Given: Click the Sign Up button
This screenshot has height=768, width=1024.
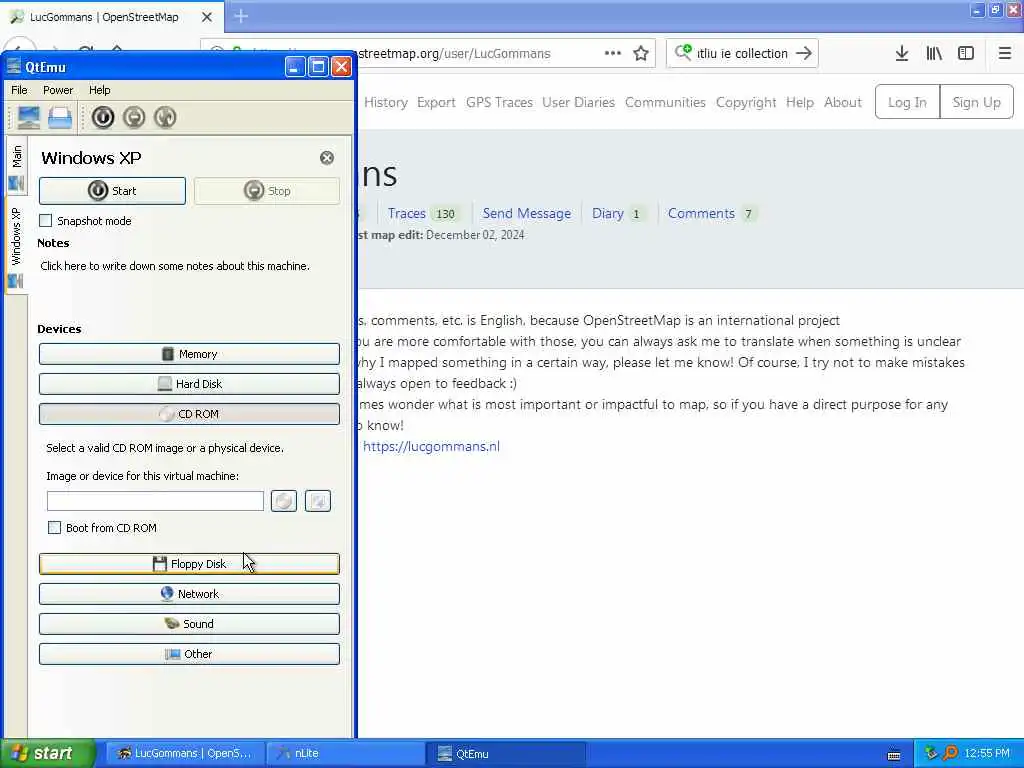Looking at the screenshot, I should [x=977, y=102].
